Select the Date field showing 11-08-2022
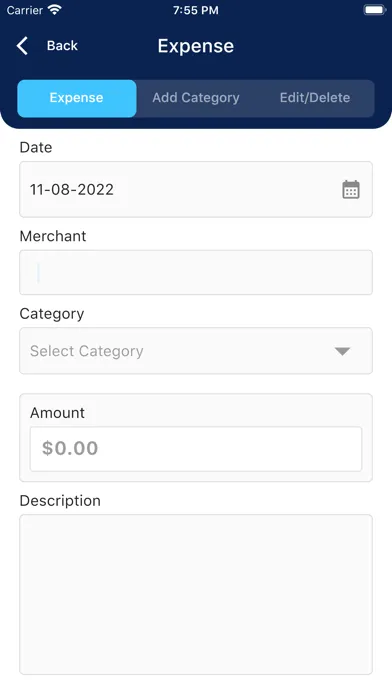Image resolution: width=392 pixels, height=696 pixels. click(196, 190)
